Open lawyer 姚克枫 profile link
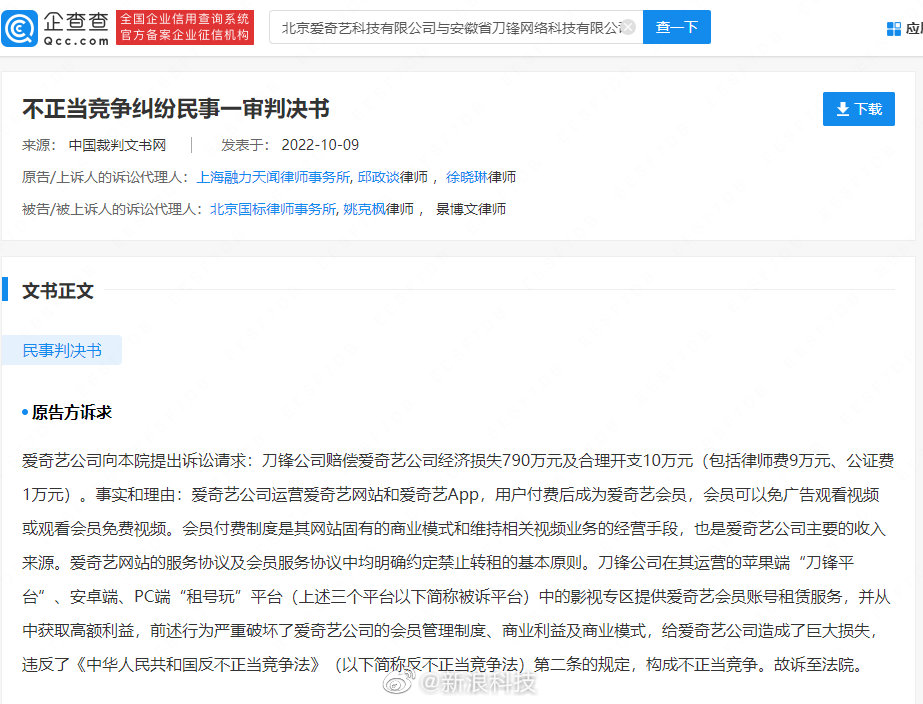 coord(364,209)
